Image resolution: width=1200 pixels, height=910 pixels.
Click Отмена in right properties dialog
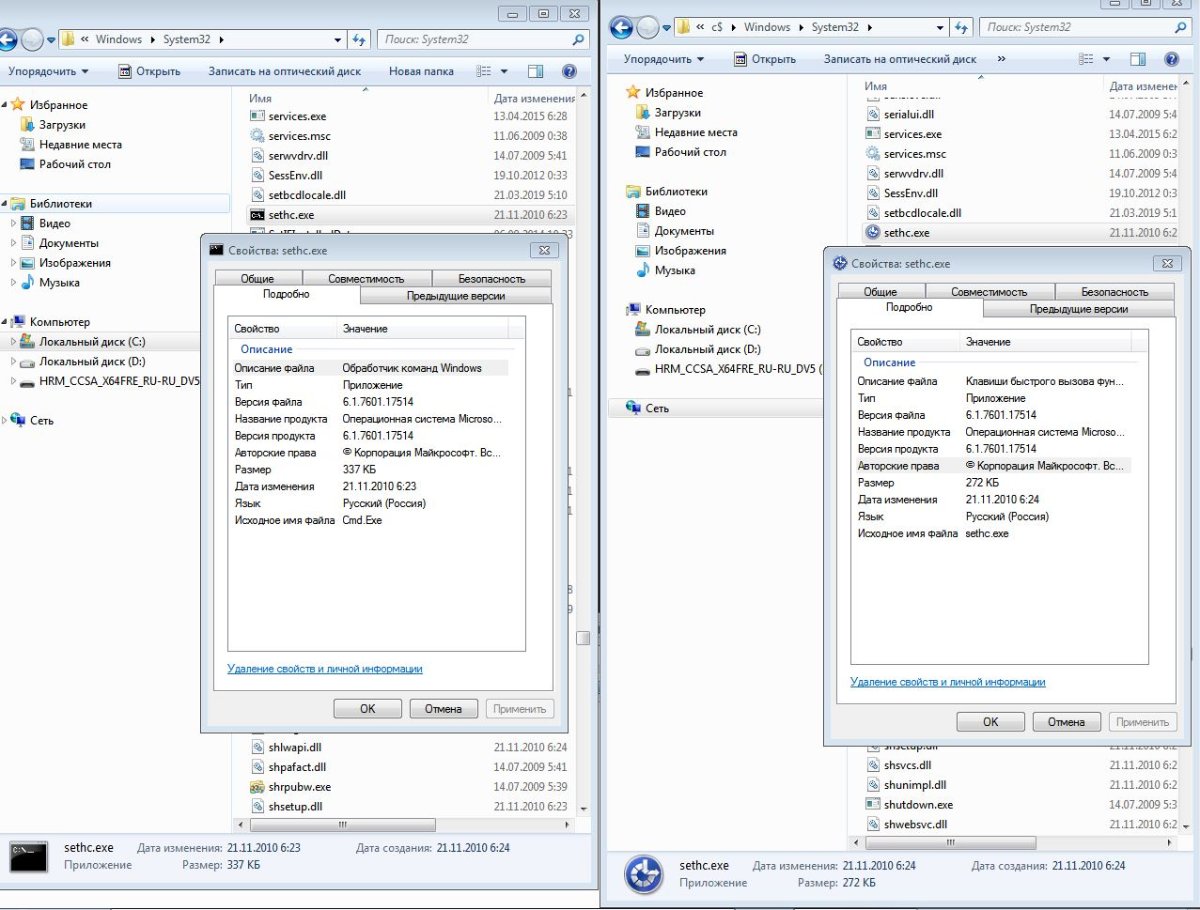[1066, 722]
